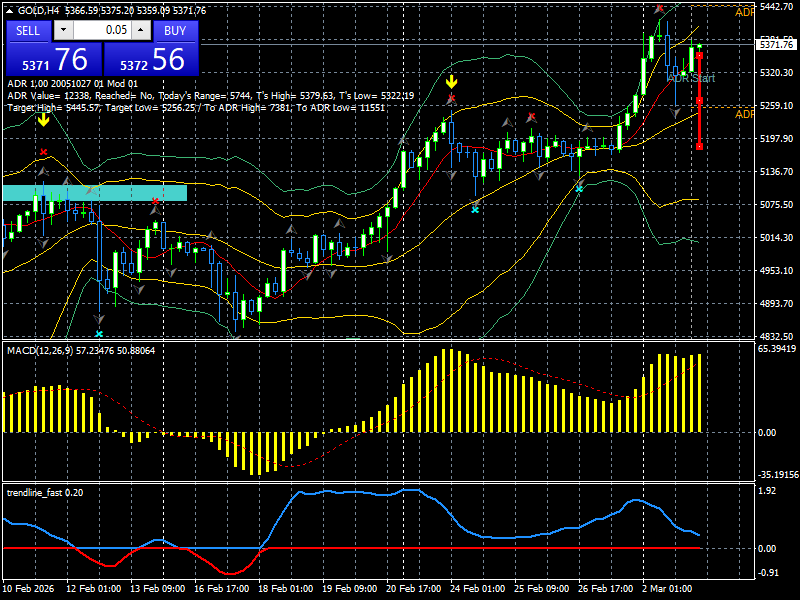Focus the 0.05 volume input field
Viewport: 800px width, 600px height.
click(102, 30)
